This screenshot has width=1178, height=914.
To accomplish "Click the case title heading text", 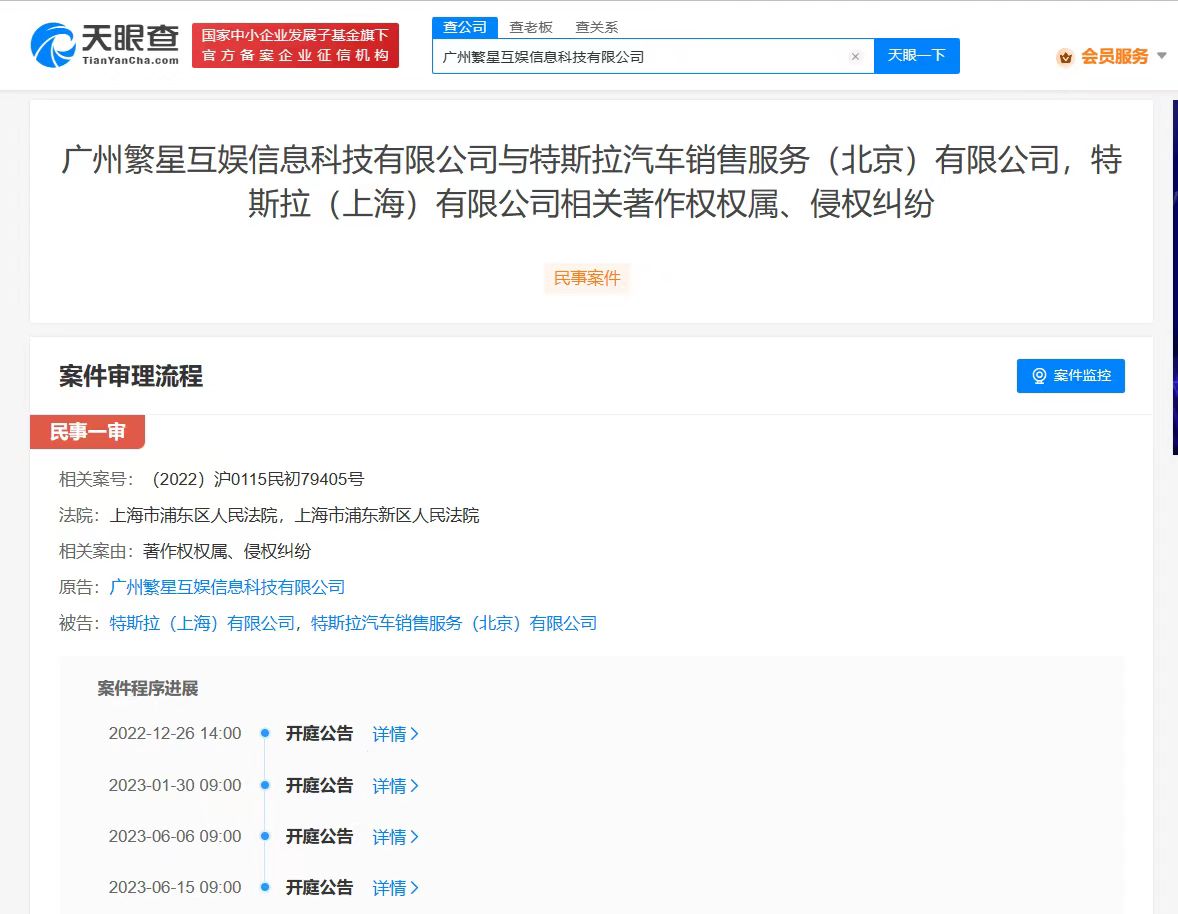I will 591,182.
